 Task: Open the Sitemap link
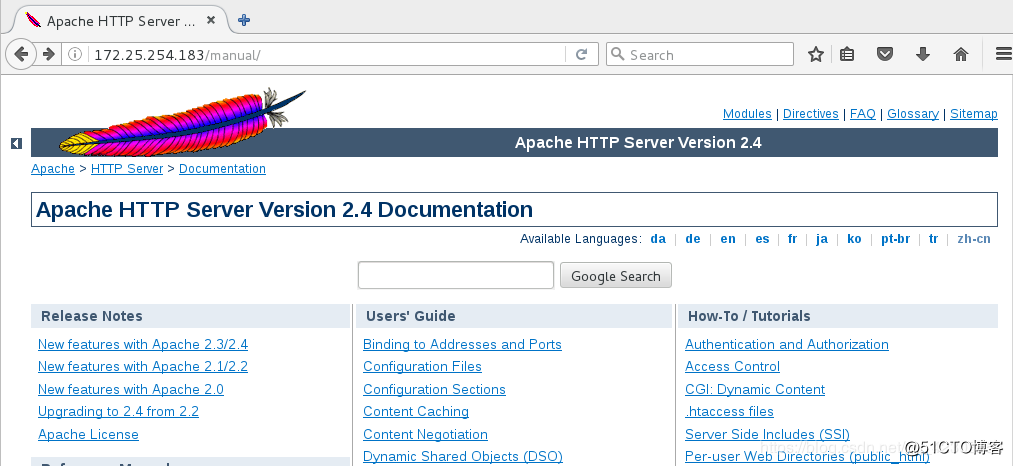click(x=974, y=114)
